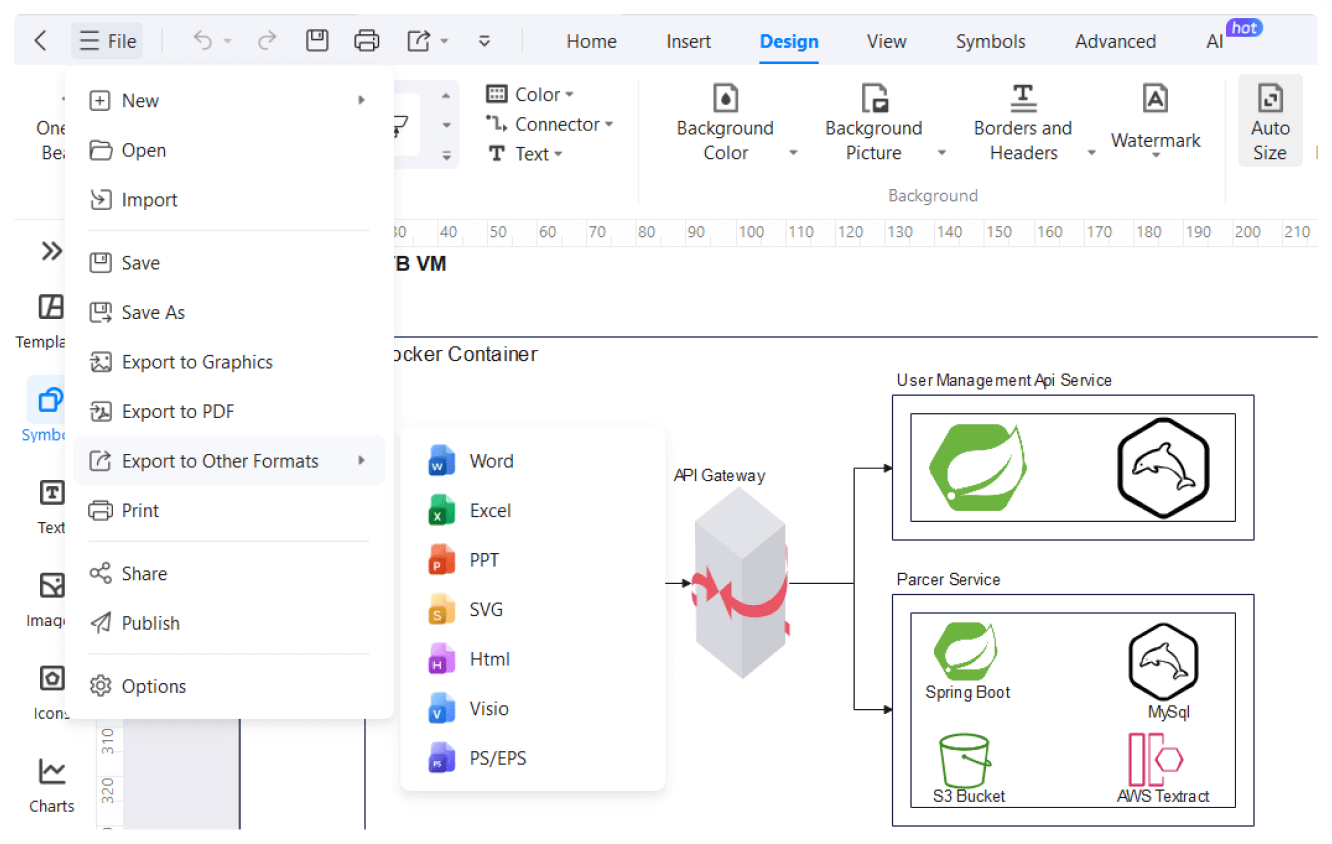Open Background Picture dropdown arrow
The height and width of the screenshot is (844, 1332).
941,153
